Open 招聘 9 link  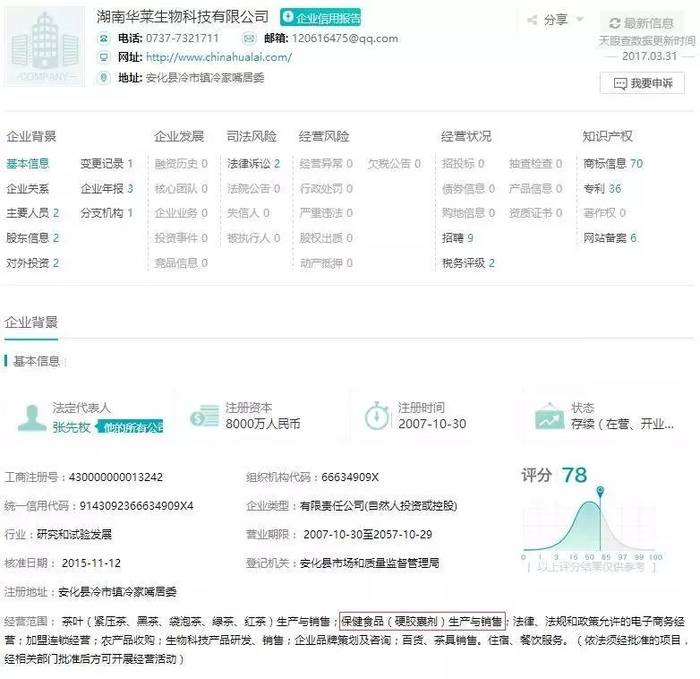coord(458,238)
